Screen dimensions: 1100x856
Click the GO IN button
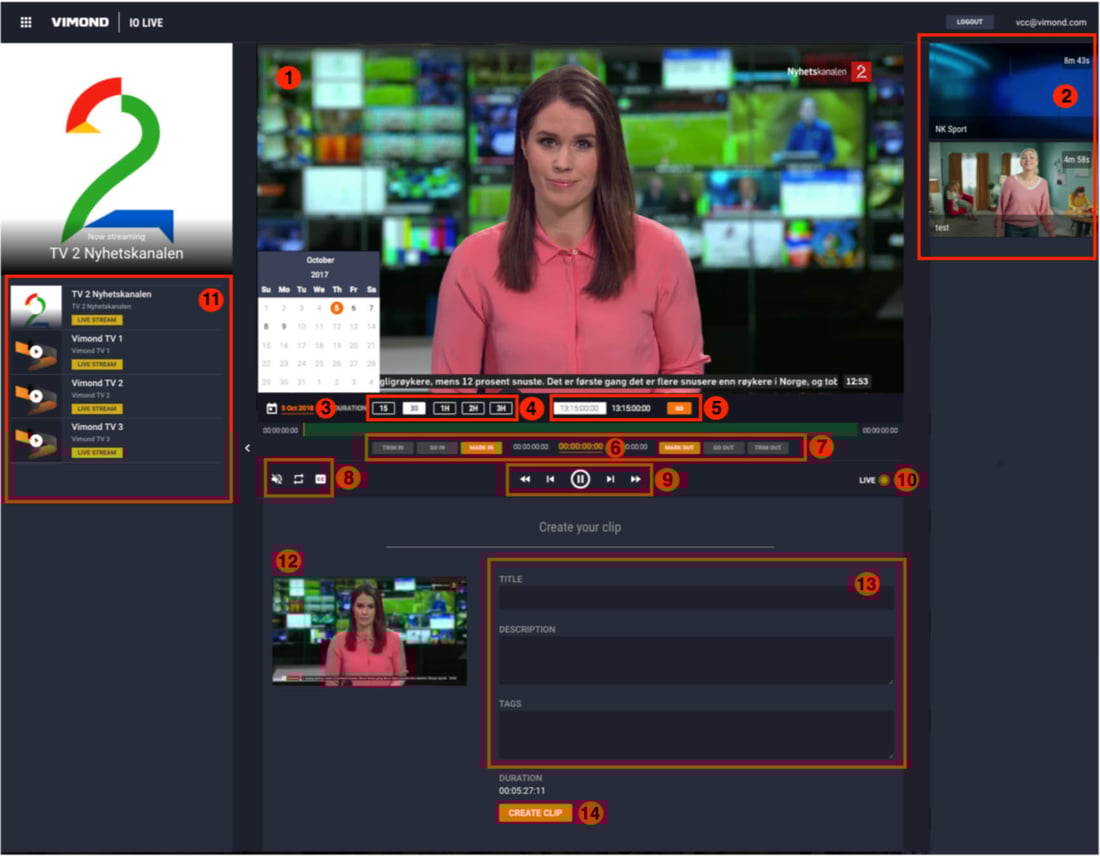pos(437,448)
